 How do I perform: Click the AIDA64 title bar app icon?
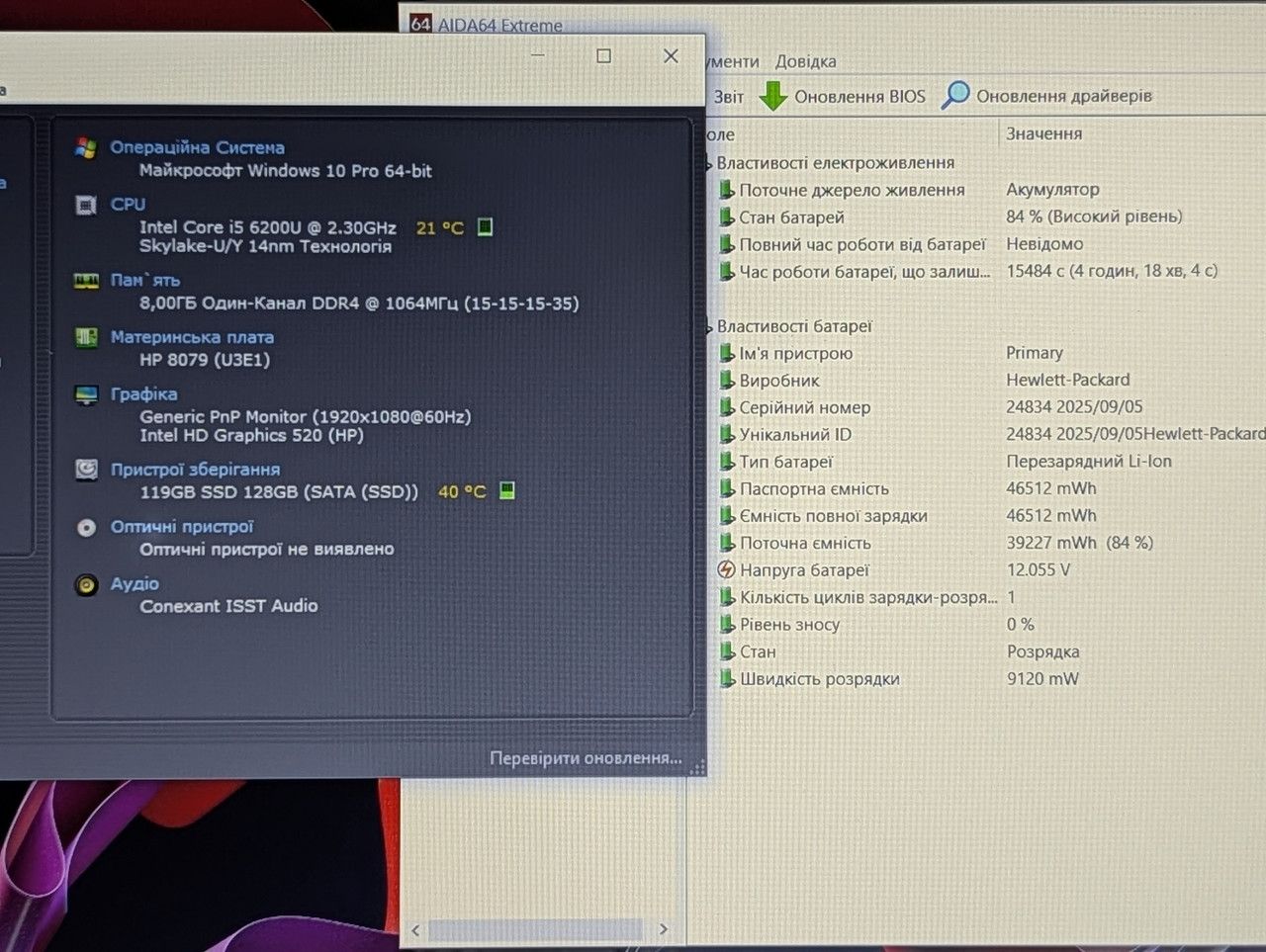point(420,24)
